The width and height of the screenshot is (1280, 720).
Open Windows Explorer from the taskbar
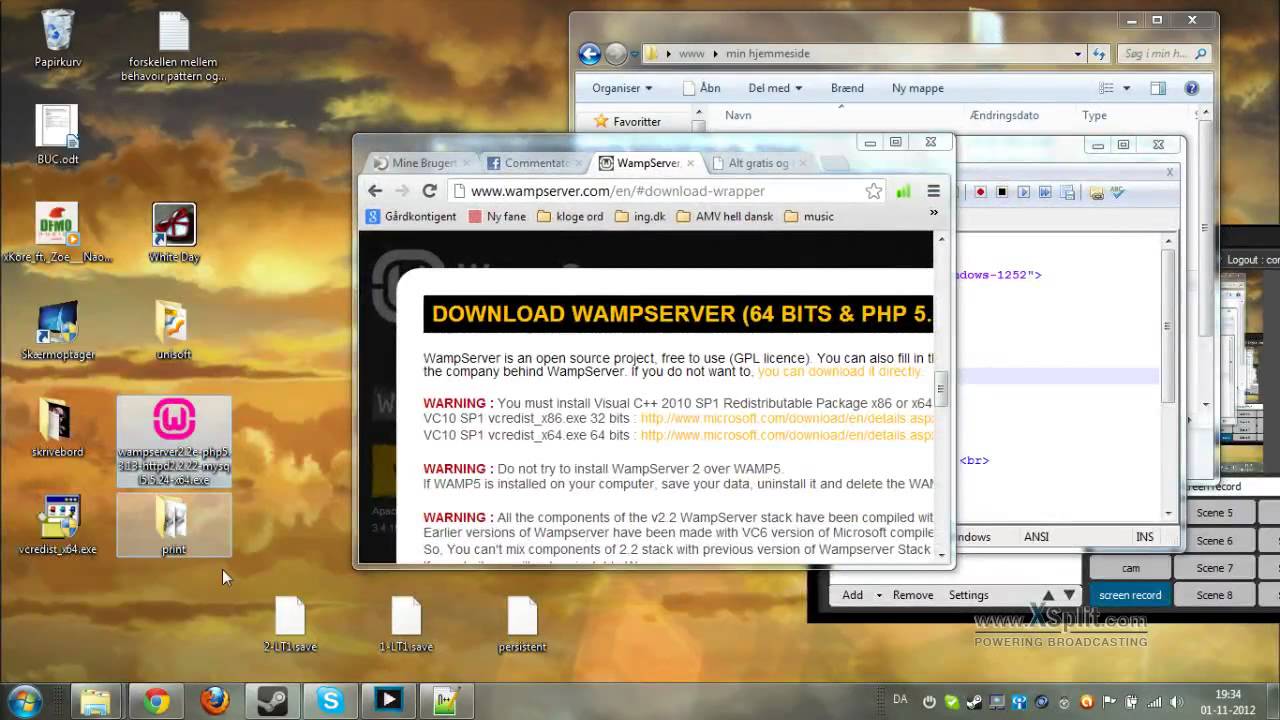pos(95,701)
